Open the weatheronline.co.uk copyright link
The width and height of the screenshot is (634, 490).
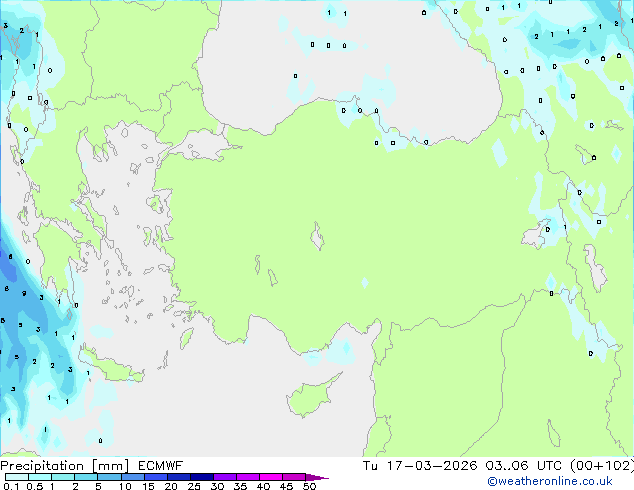549,481
